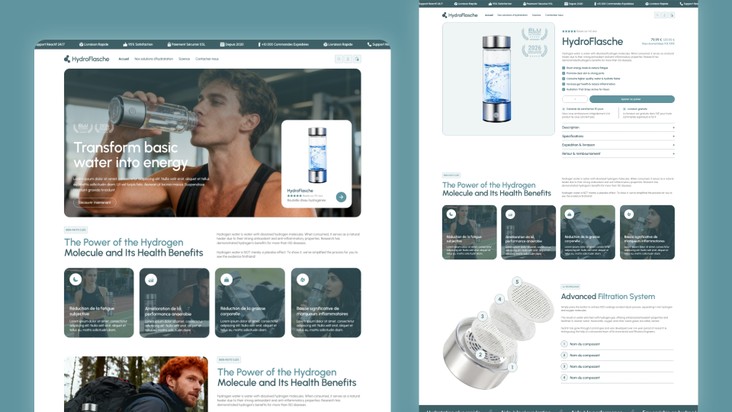Click icon on product page fourth benefit card
732x412 pixels.
[x=629, y=214]
